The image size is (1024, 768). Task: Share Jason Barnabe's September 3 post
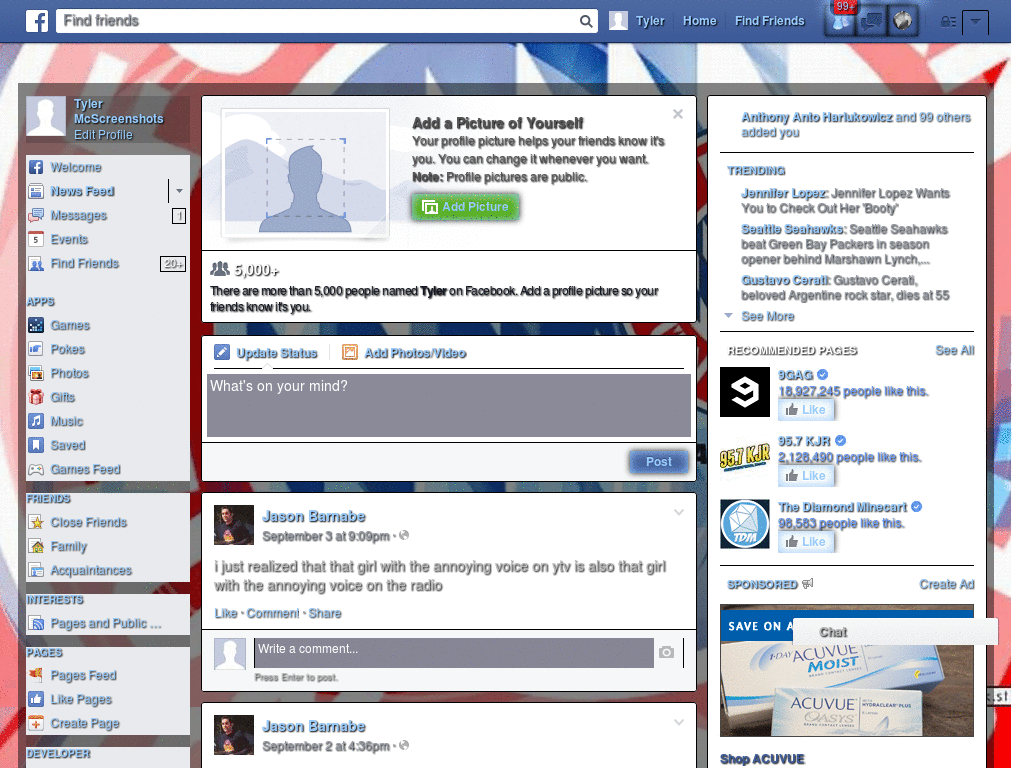coord(325,613)
